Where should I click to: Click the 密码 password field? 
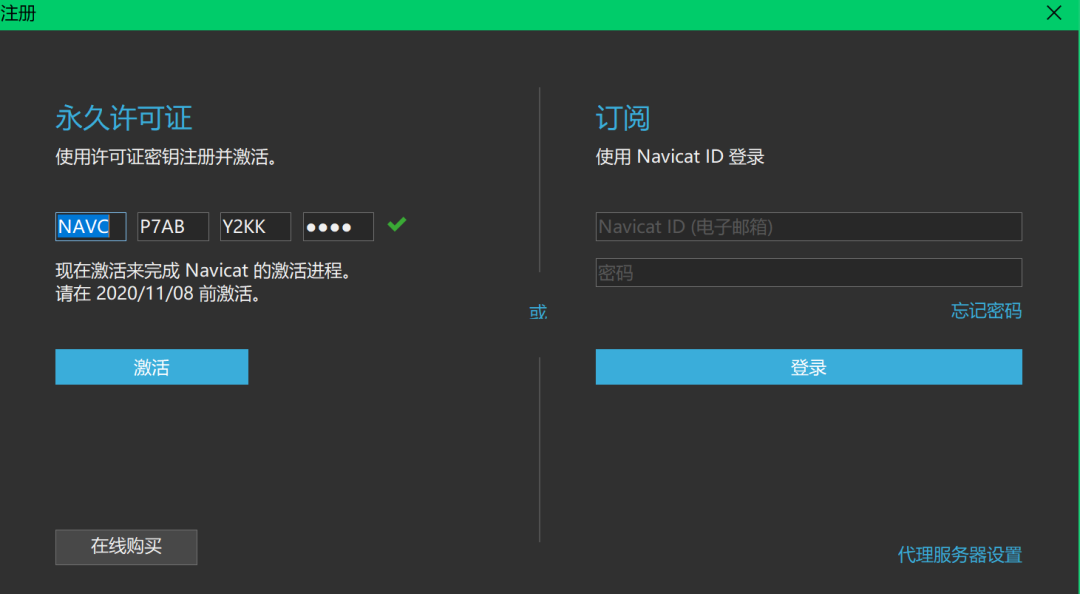(x=809, y=273)
